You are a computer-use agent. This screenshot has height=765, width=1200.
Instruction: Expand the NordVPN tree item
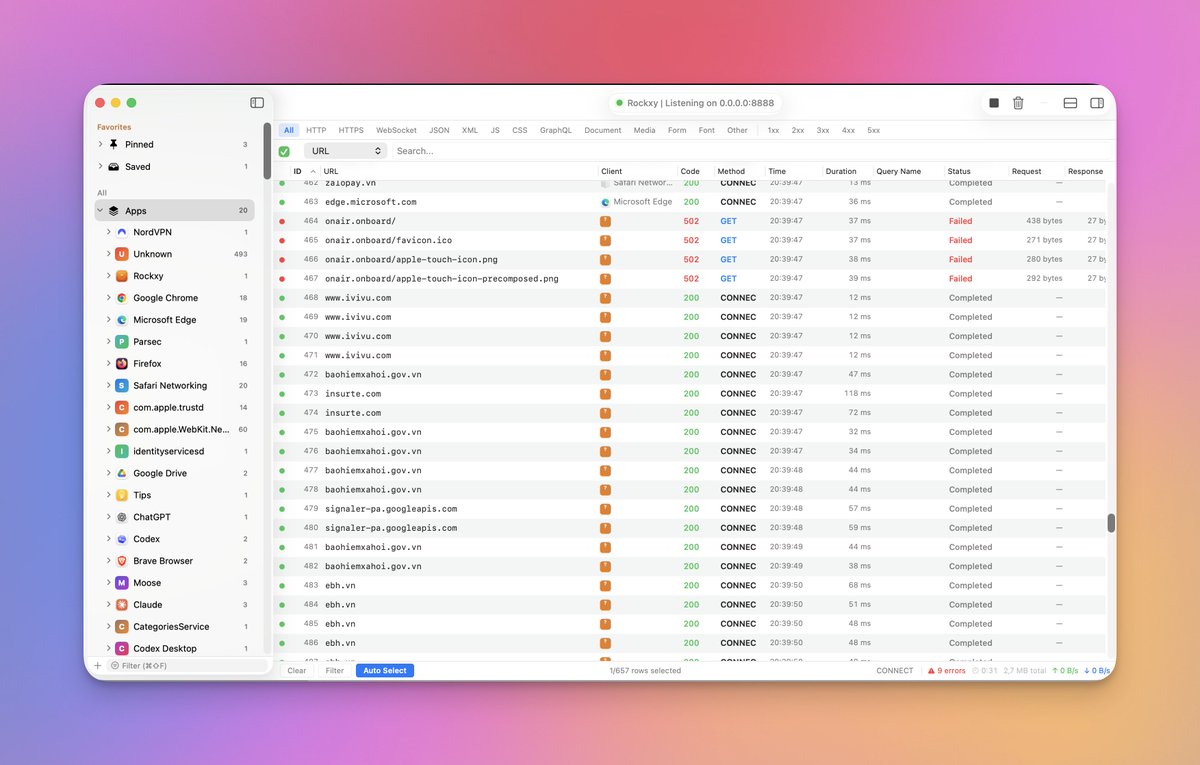pos(108,232)
